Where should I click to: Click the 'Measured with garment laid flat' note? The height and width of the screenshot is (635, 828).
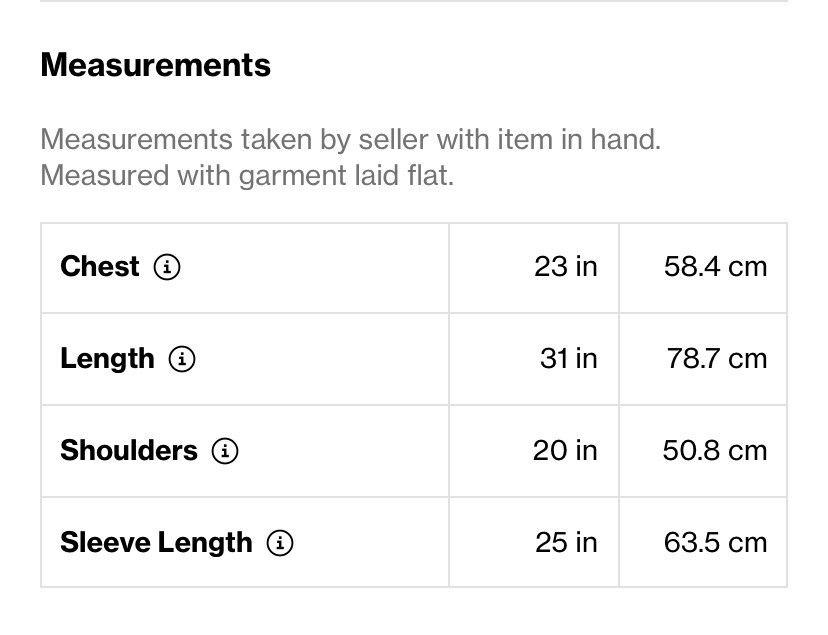[247, 175]
